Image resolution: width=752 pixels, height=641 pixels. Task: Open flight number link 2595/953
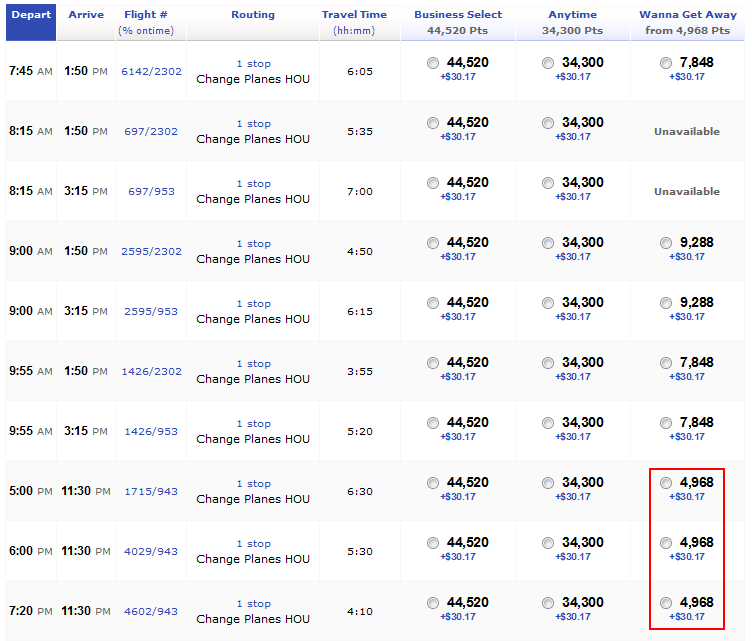coord(151,311)
